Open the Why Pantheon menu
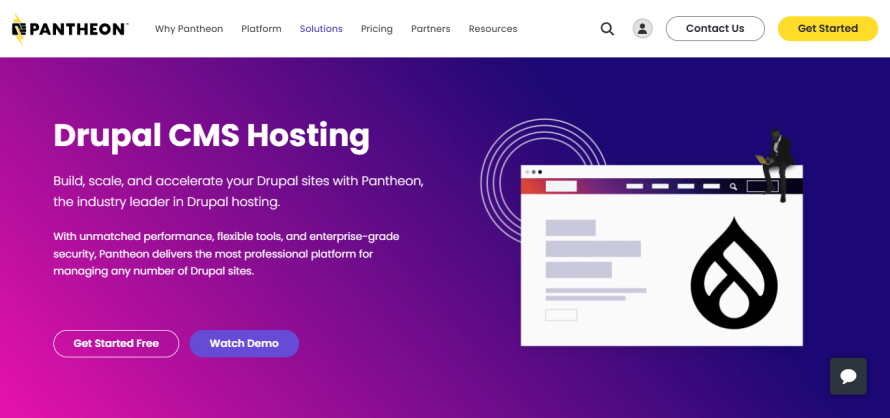890x418 pixels. [x=189, y=29]
